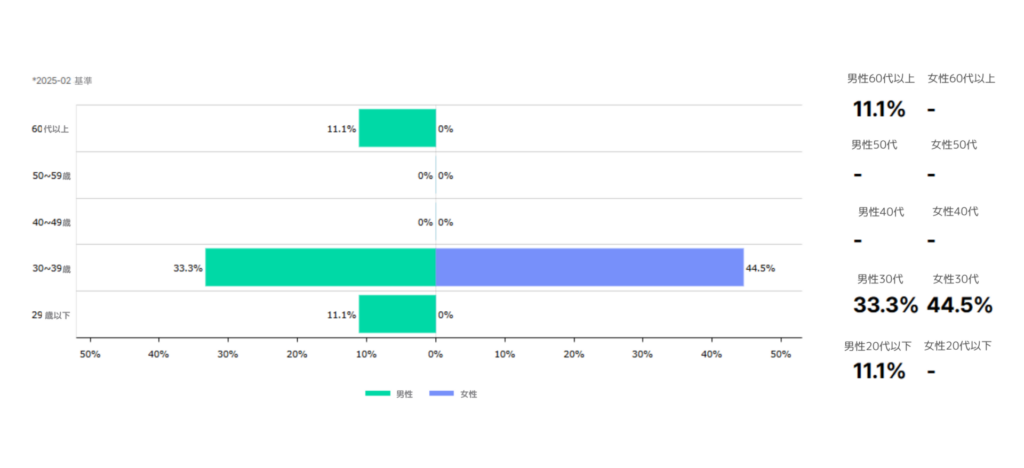Click the 男性30代 stat value 33.3%
The image size is (1024, 468).
885,305
